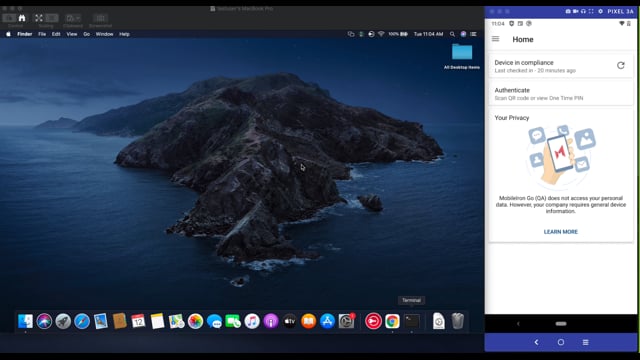Click the Screenshot toolbar button

pos(100,18)
